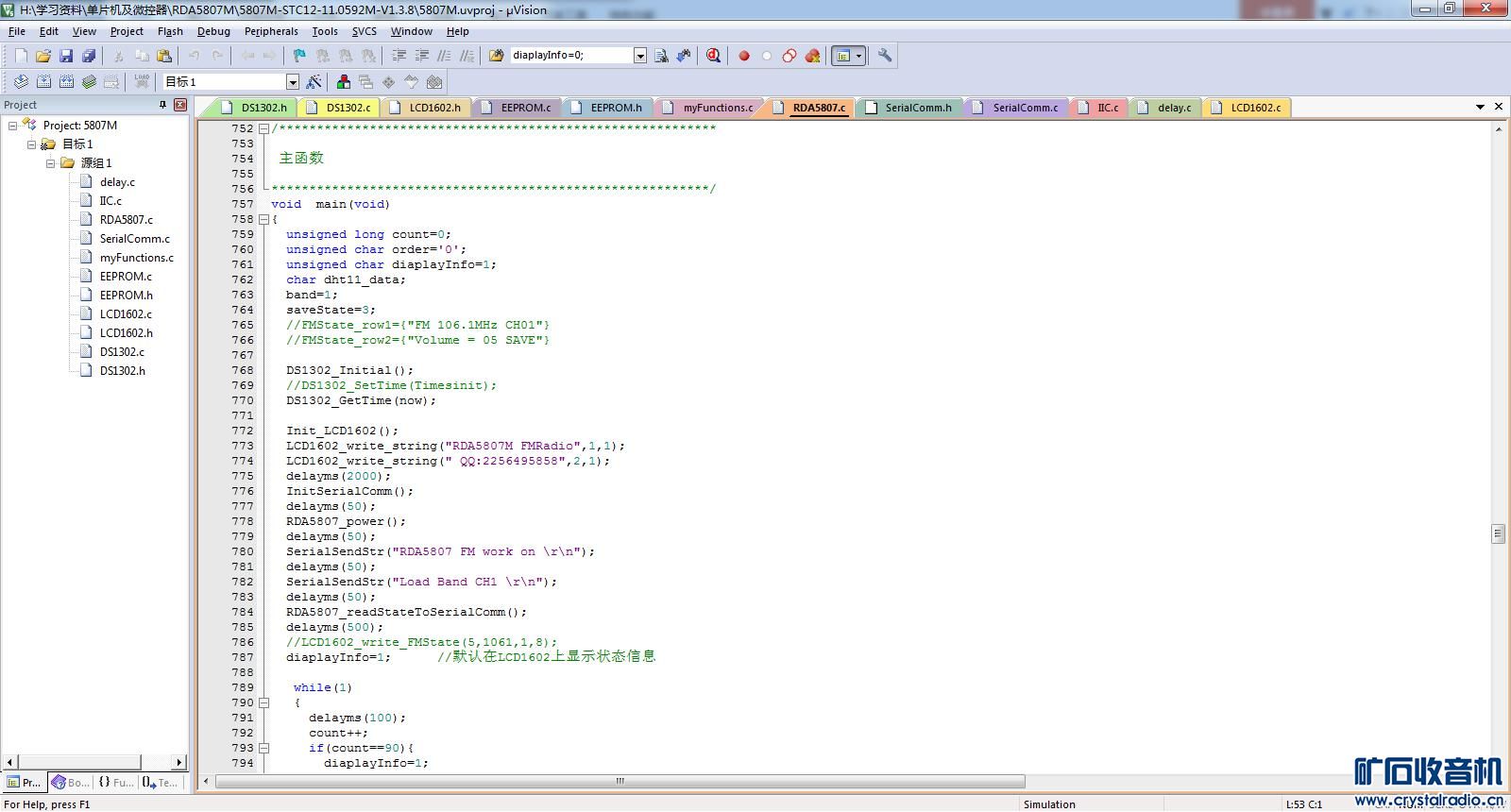The height and width of the screenshot is (812, 1511).
Task: Switch to the myFunctions.c editor tab
Action: (717, 108)
